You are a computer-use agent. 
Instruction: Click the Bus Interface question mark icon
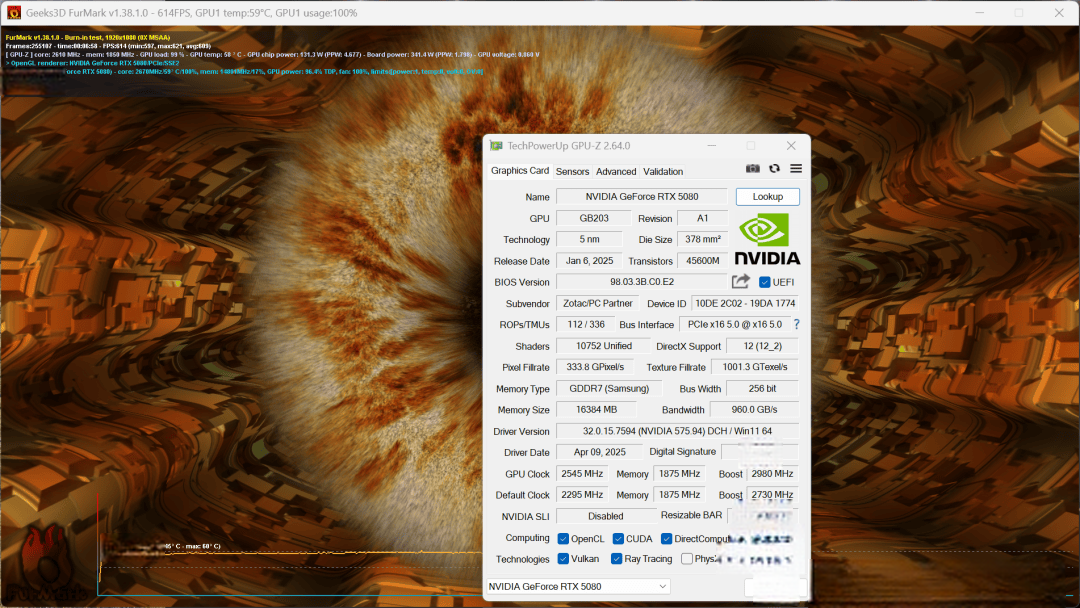pos(796,324)
